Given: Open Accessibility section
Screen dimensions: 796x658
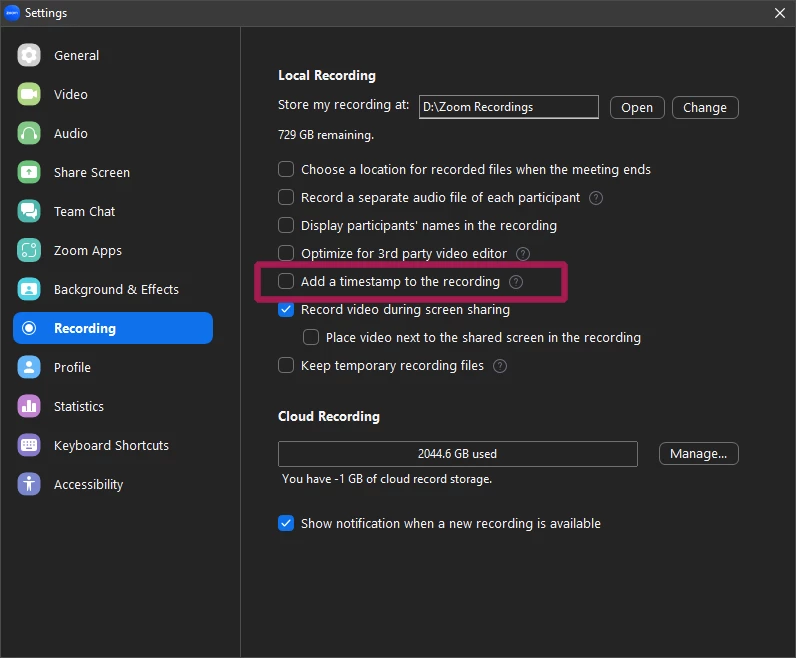Looking at the screenshot, I should (113, 484).
